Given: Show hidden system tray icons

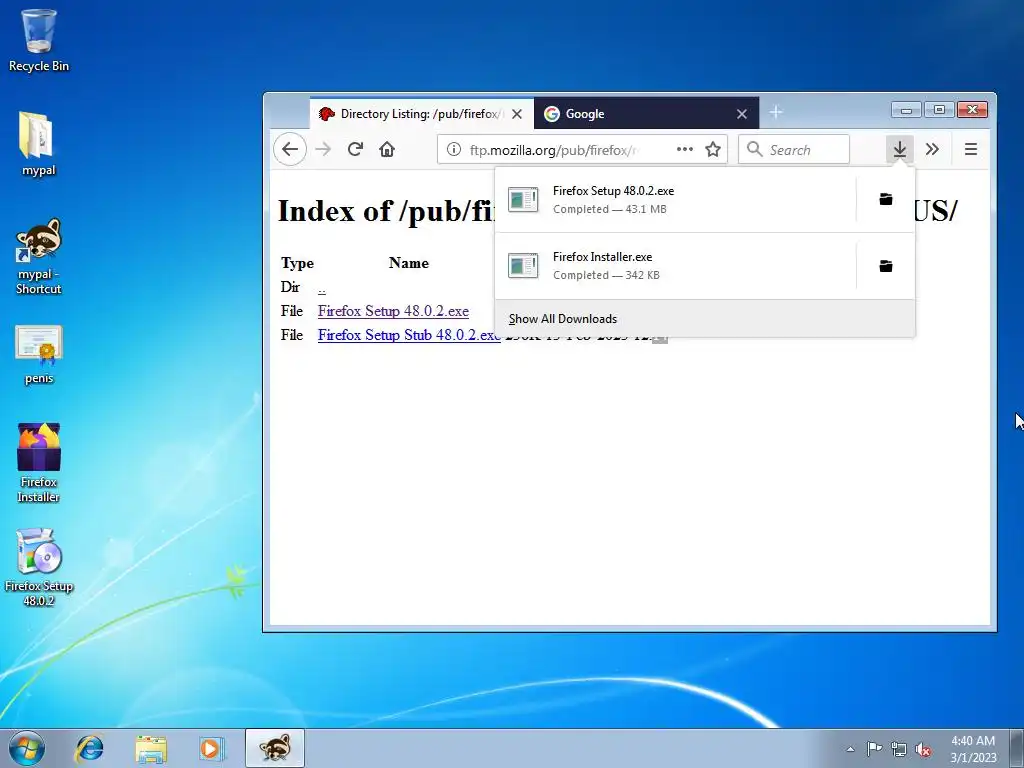Looking at the screenshot, I should 850,749.
